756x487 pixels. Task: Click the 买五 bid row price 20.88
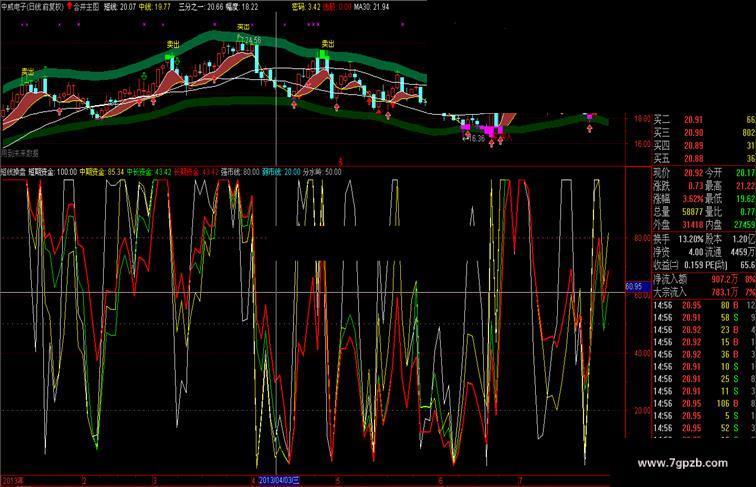693,159
